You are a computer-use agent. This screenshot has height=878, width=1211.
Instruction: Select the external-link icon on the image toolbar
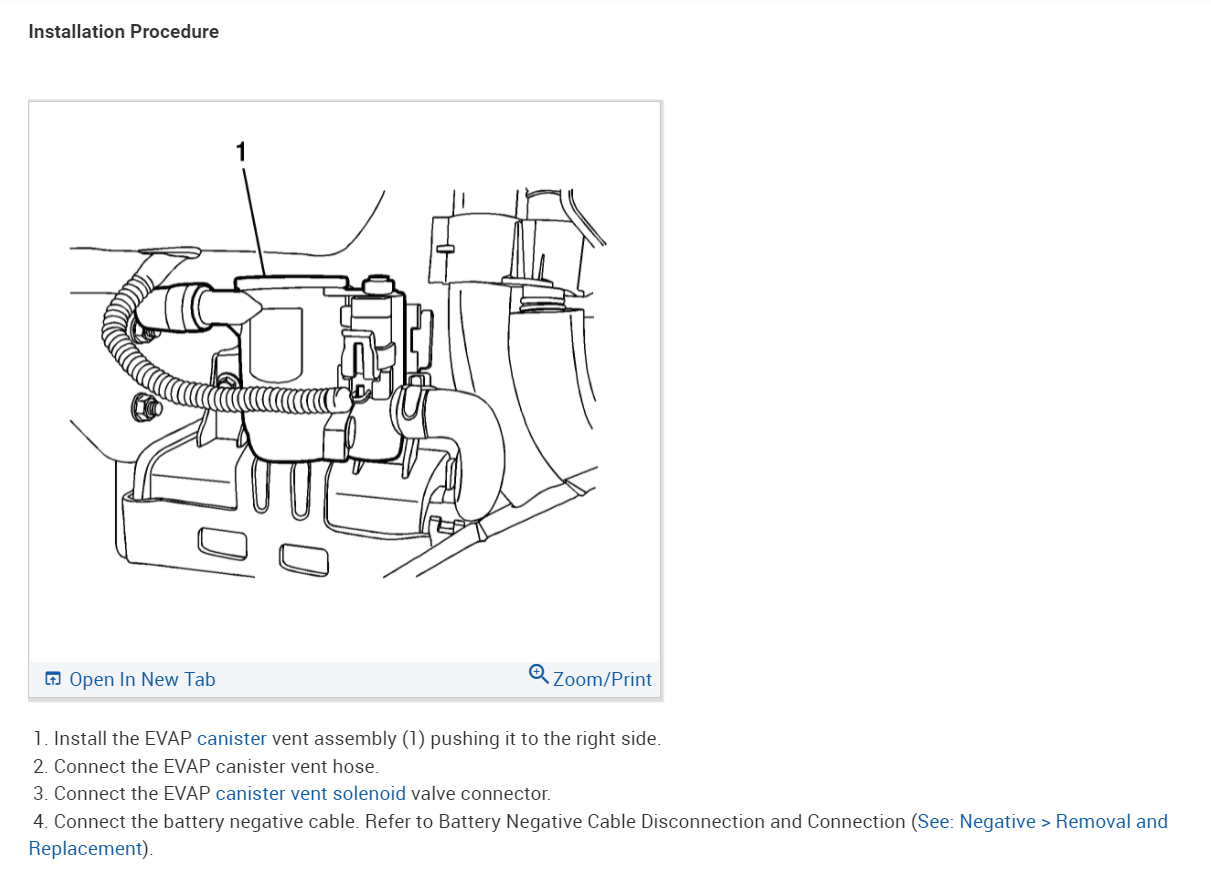tap(52, 678)
